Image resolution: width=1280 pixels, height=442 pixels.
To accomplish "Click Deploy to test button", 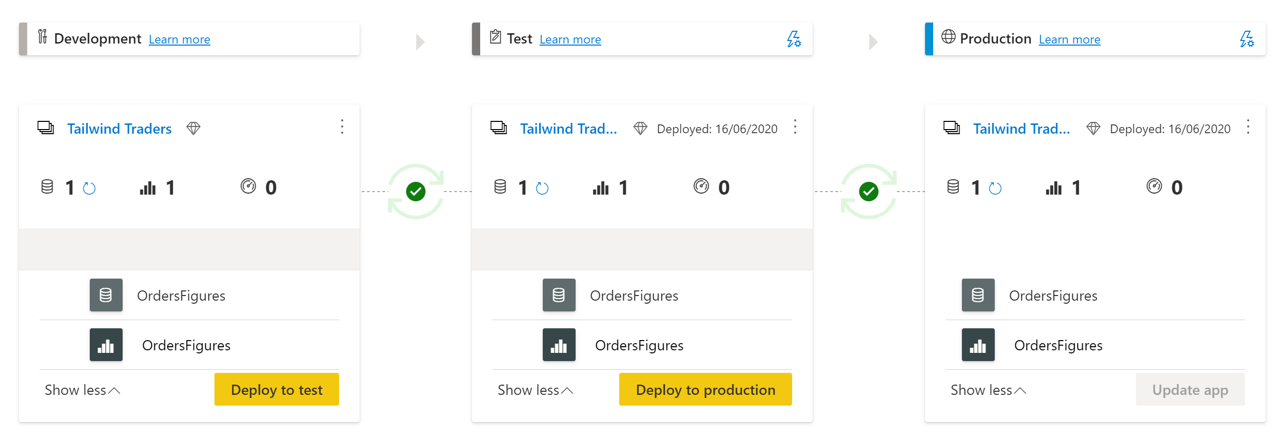I will point(277,389).
